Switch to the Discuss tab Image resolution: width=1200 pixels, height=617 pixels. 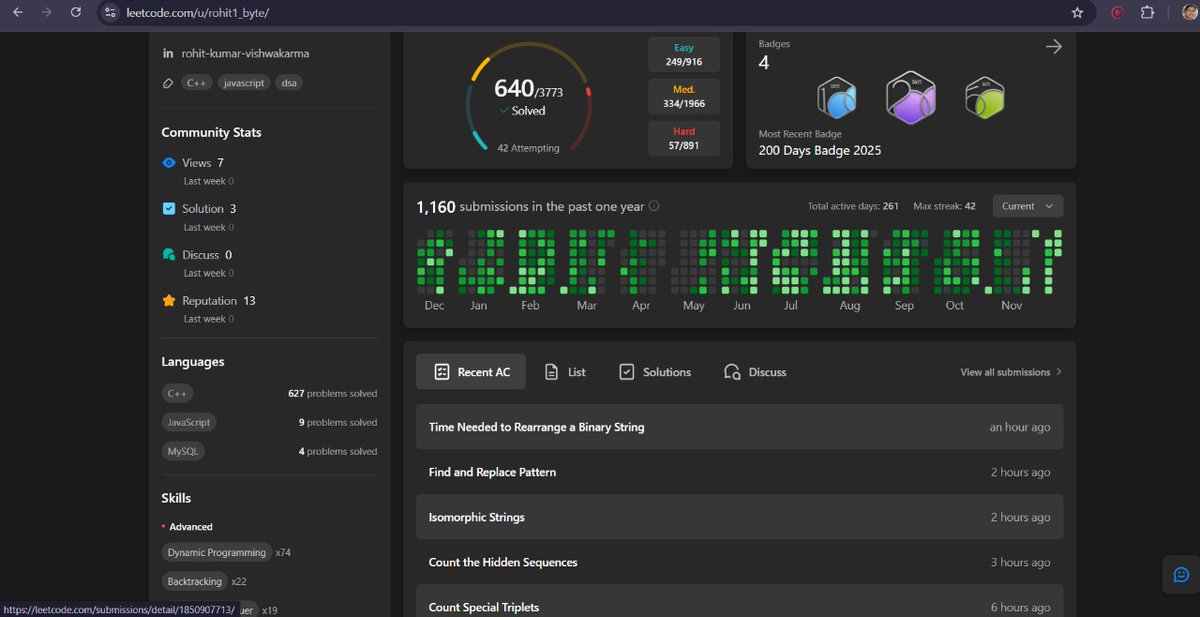[755, 372]
